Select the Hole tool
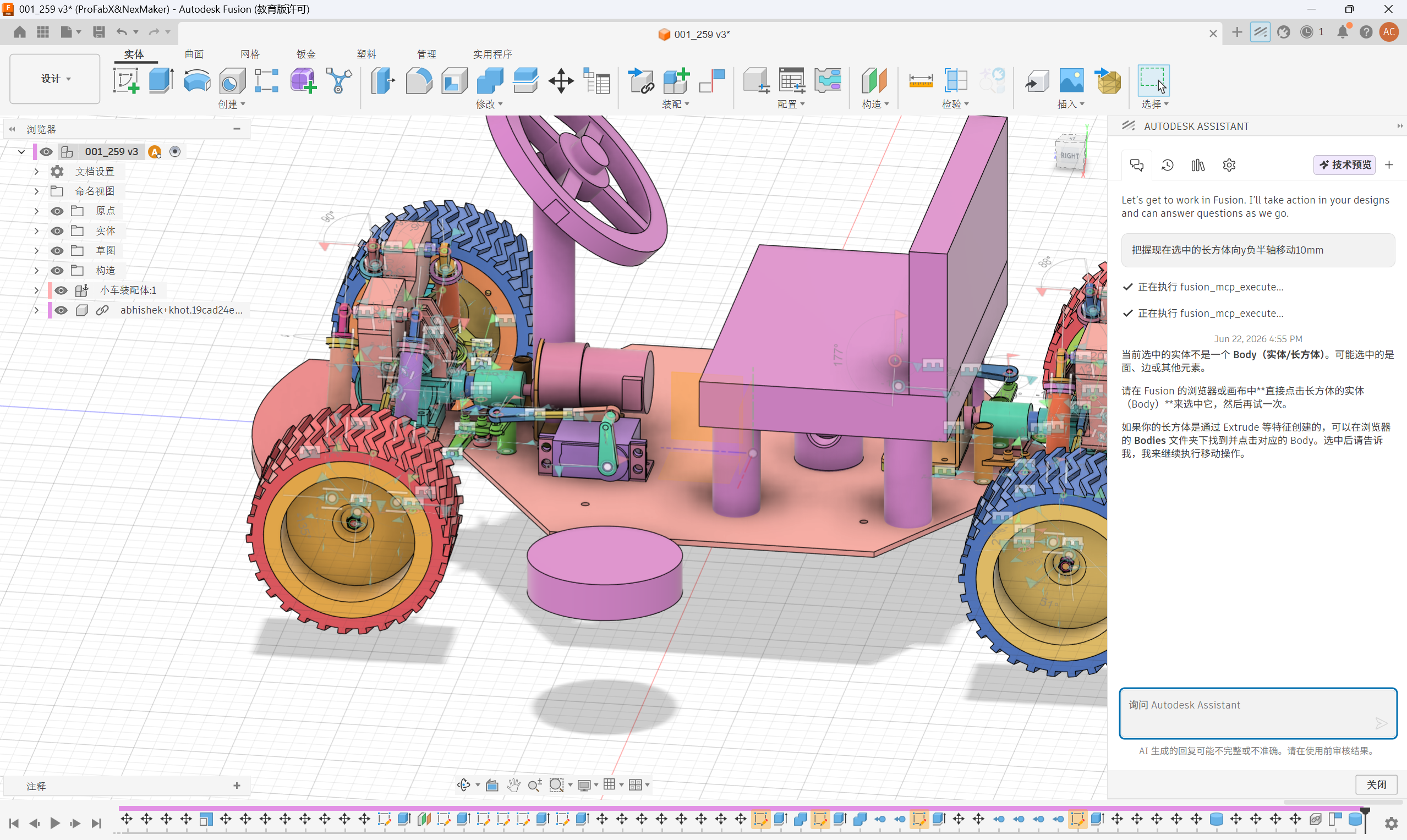Viewport: 1407px width, 840px height. 232,80
